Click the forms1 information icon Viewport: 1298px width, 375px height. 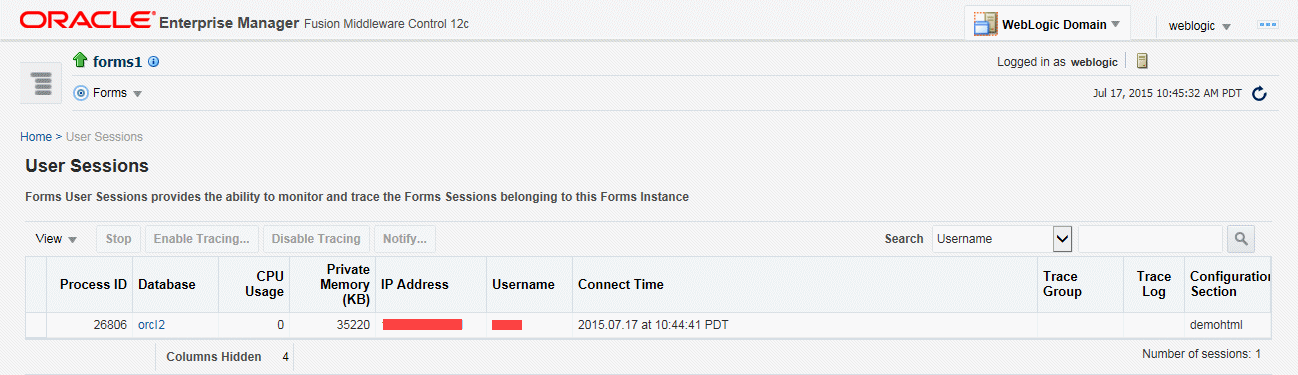[x=154, y=62]
